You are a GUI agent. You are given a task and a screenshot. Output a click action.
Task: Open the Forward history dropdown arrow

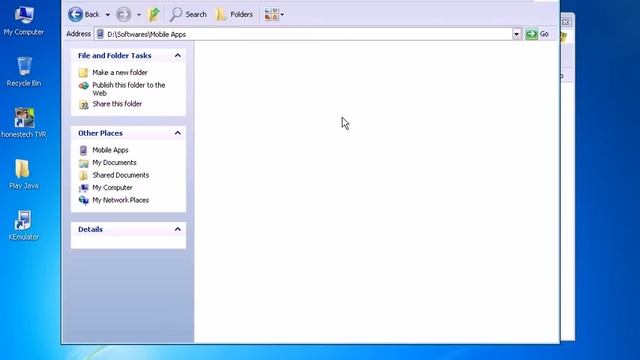tap(139, 15)
